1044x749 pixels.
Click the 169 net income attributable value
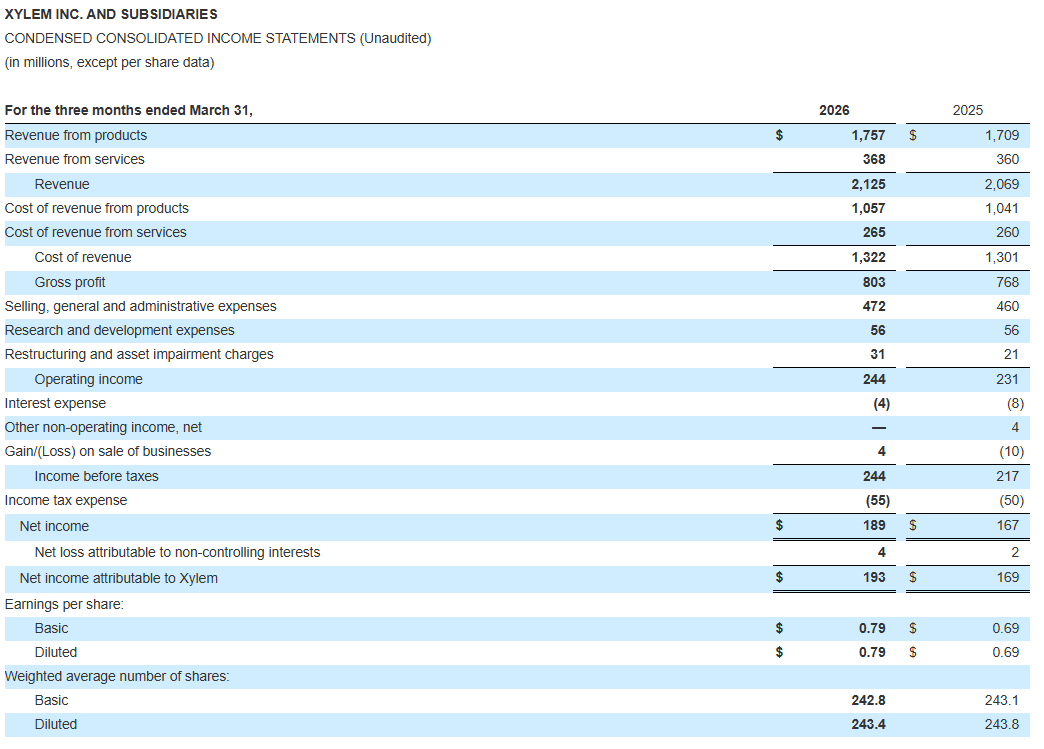point(1007,578)
